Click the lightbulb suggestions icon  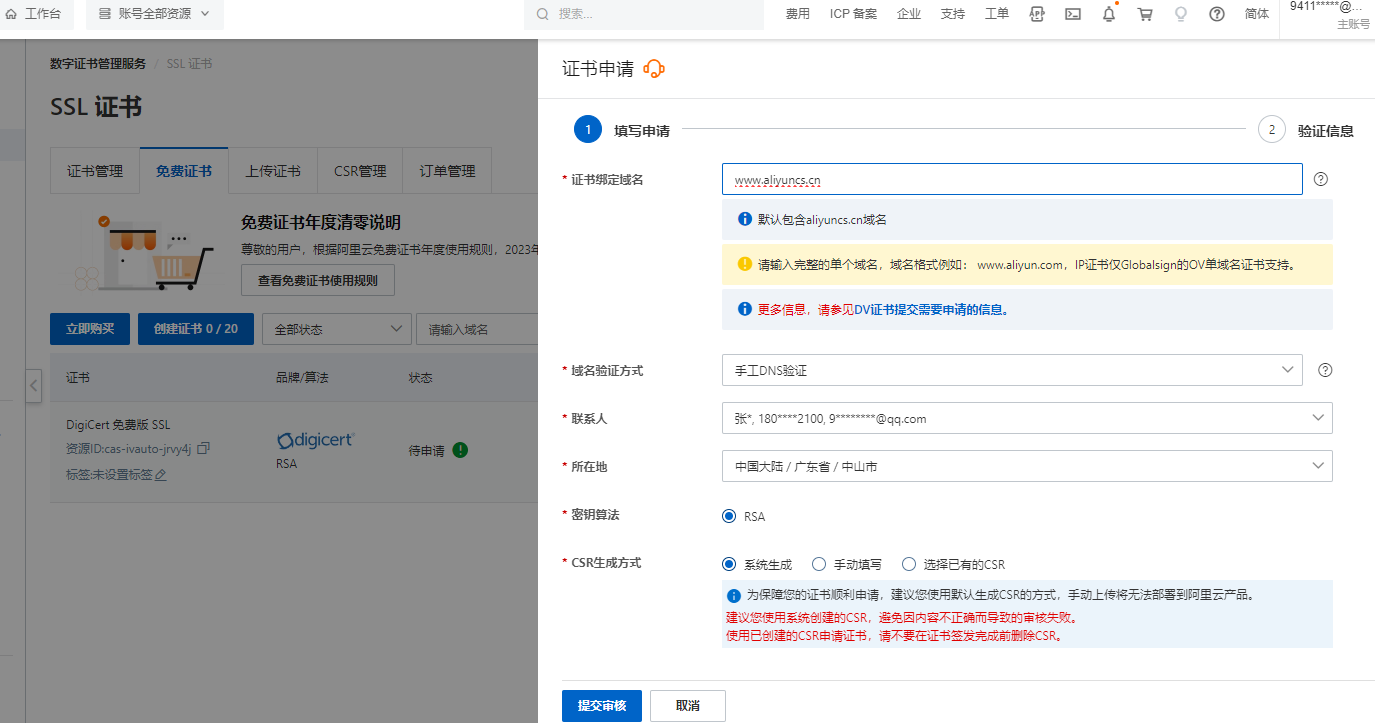(x=1181, y=14)
